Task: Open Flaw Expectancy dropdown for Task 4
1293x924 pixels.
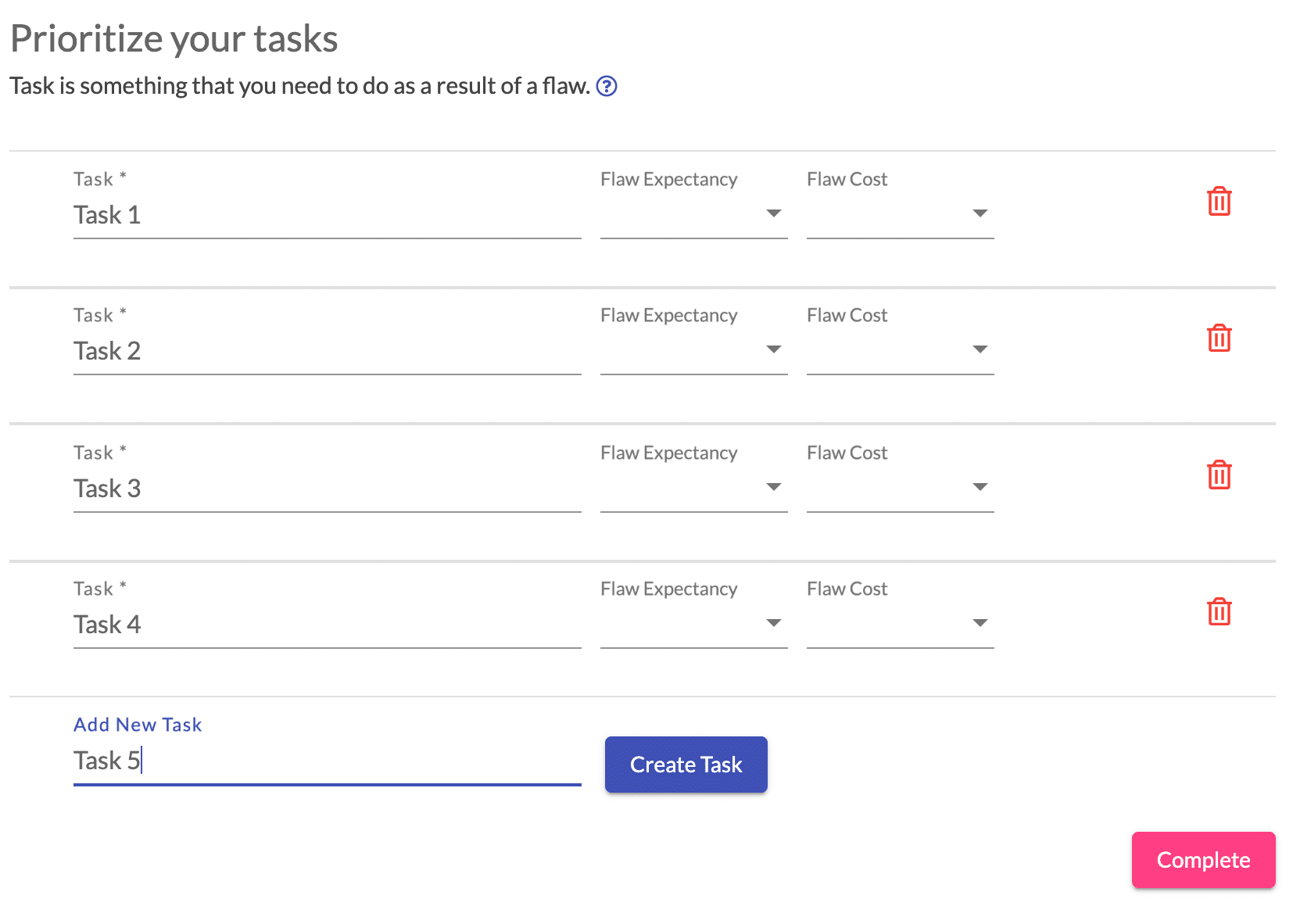Action: coord(693,624)
